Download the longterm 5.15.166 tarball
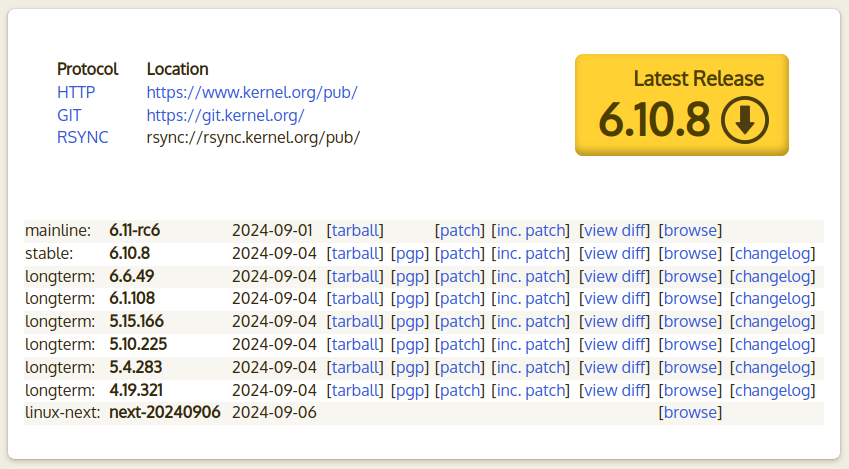This screenshot has height=469, width=849. 355,321
